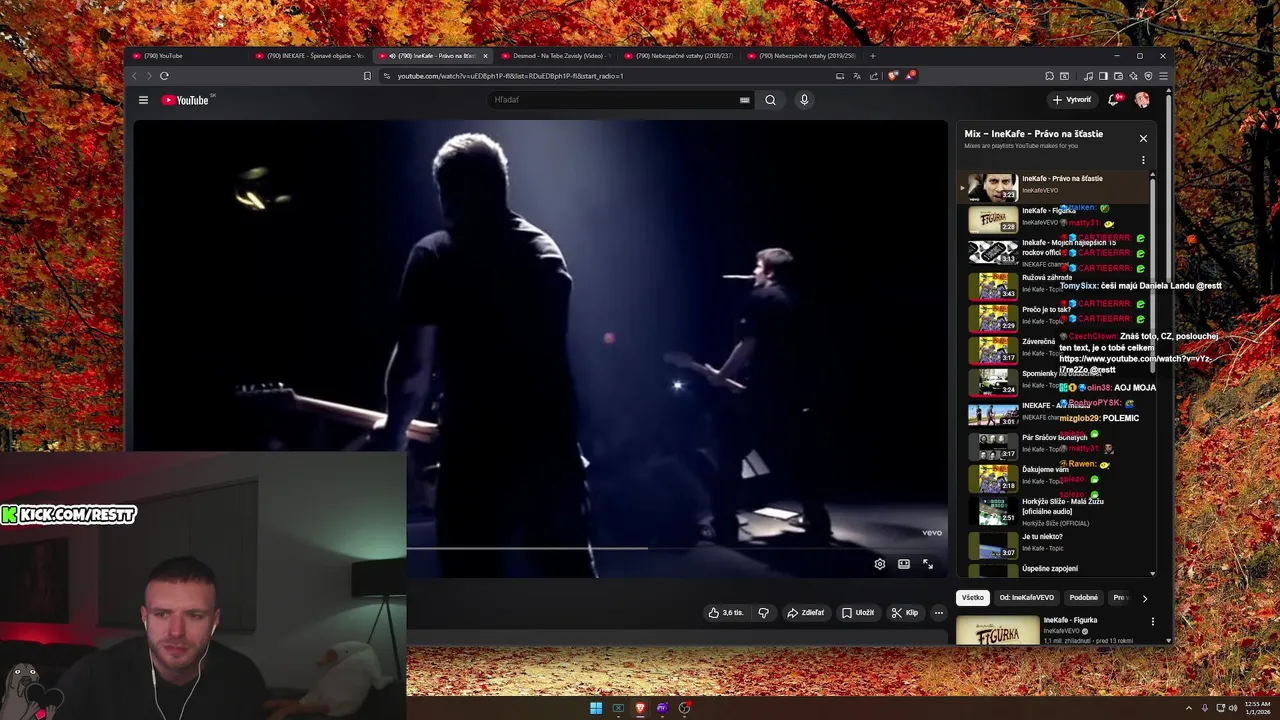Open the Mix playlist options menu
The height and width of the screenshot is (720, 1280).
click(1143, 160)
